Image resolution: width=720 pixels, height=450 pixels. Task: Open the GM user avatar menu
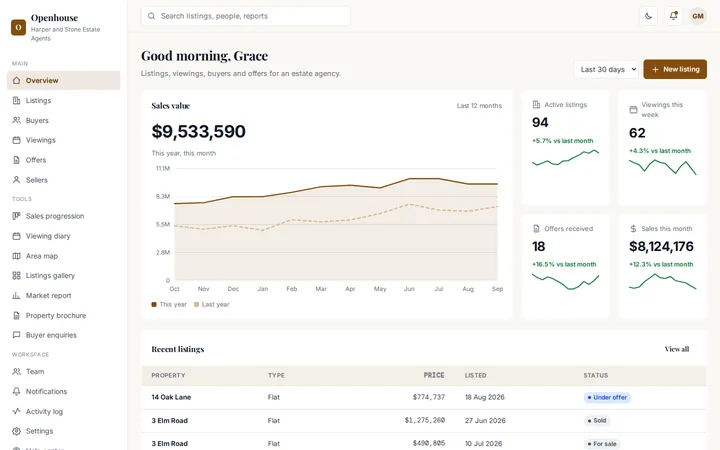point(698,16)
